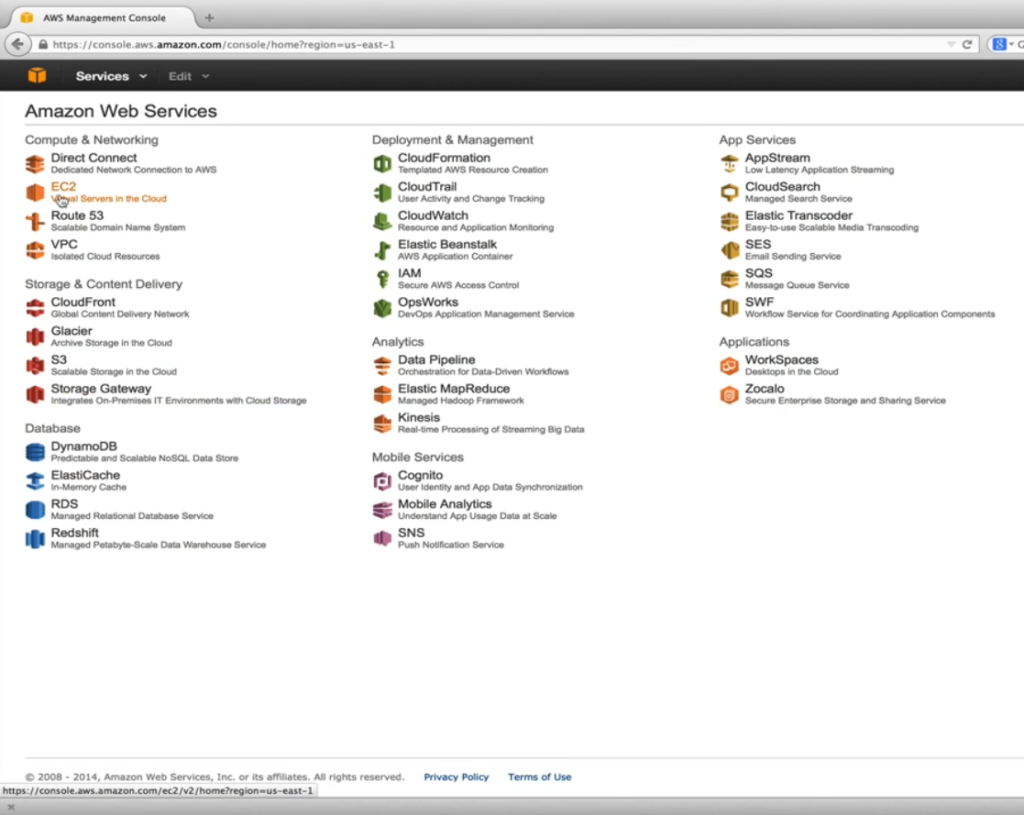Click the Terms of Use link
The width and height of the screenshot is (1024, 815).
click(x=540, y=776)
